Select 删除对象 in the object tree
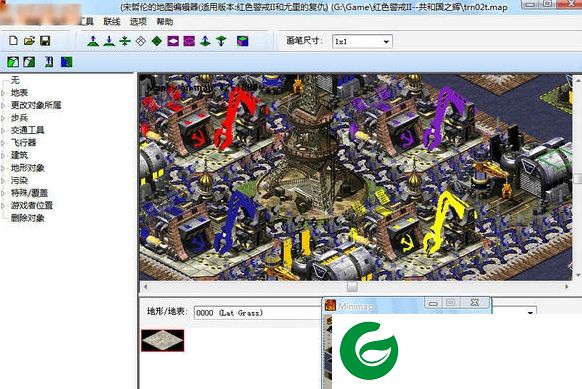This screenshot has height=389, width=582. [x=27, y=218]
